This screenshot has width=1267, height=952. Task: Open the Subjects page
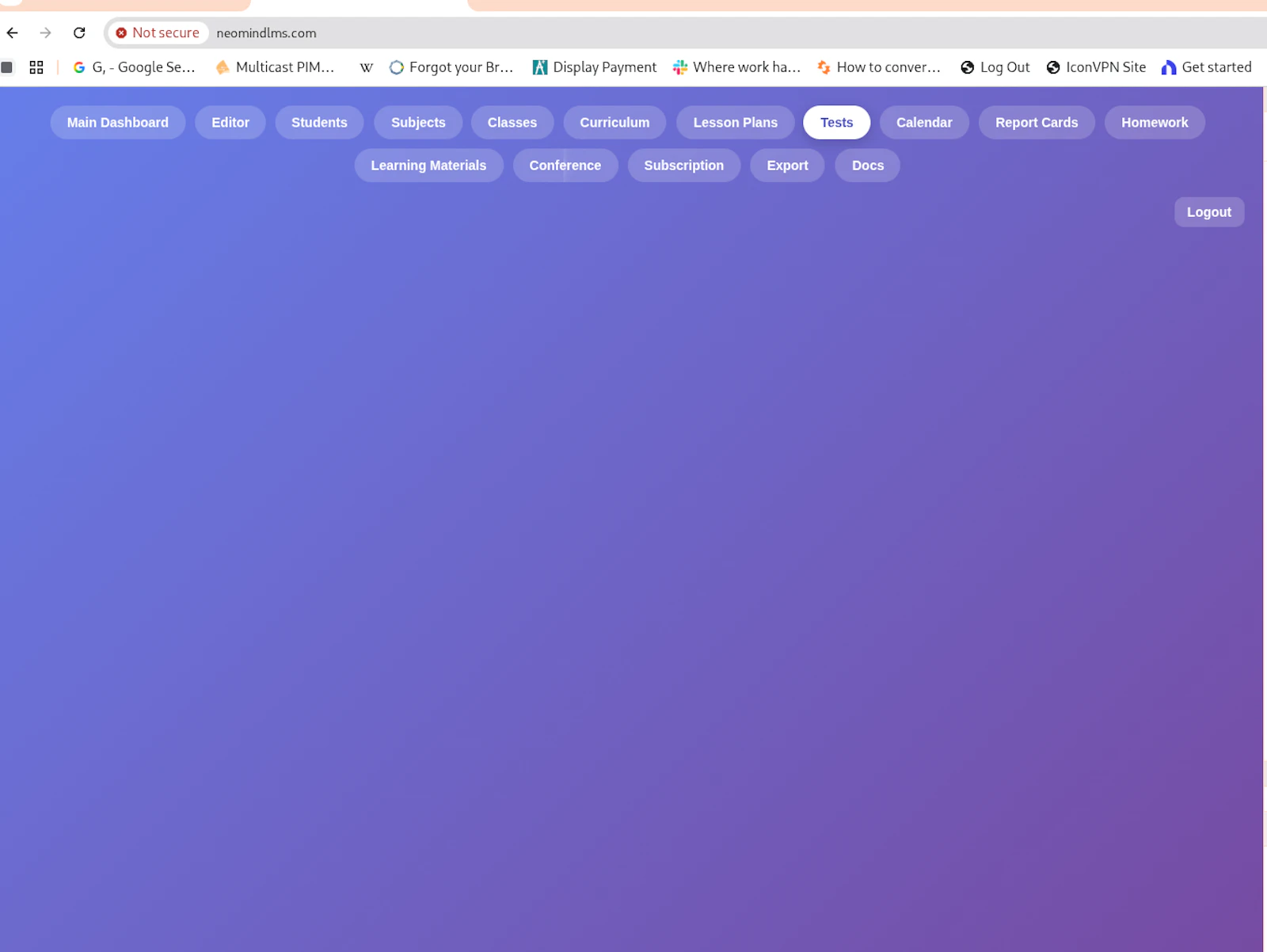[x=418, y=123]
